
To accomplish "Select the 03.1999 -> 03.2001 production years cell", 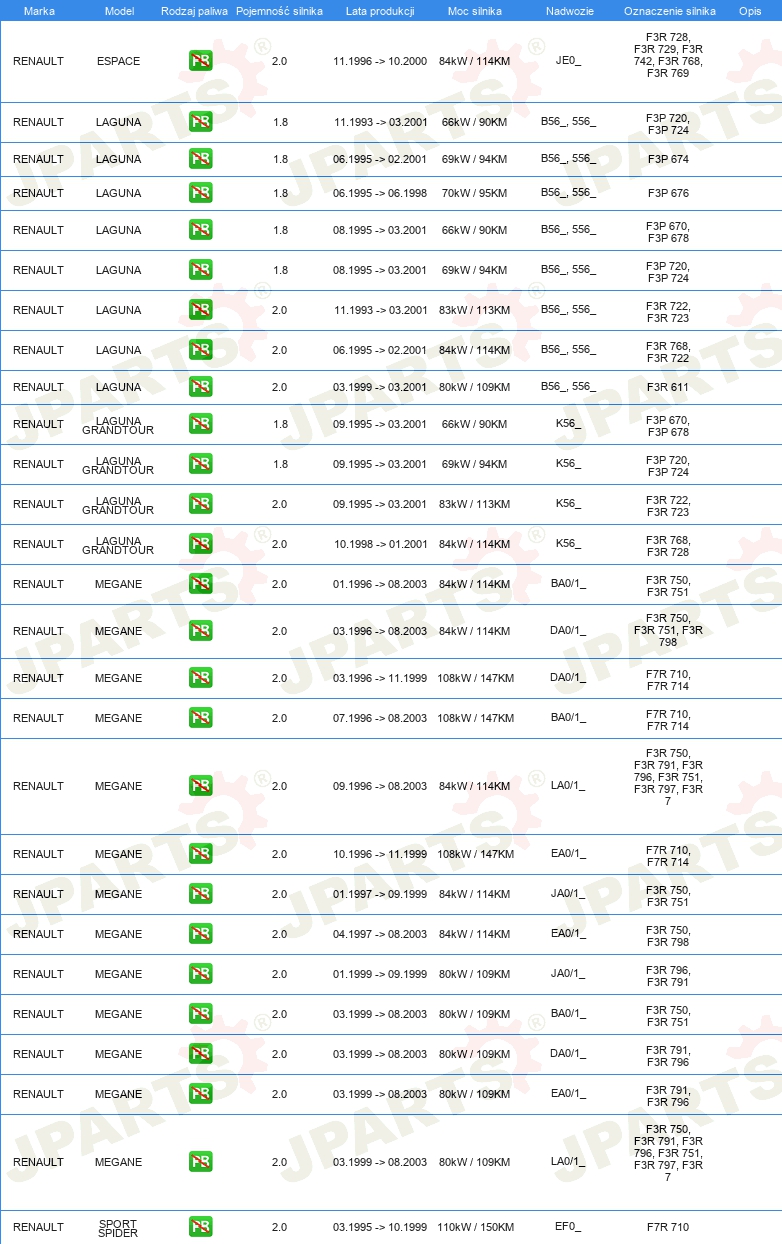I will pyautogui.click(x=380, y=387).
